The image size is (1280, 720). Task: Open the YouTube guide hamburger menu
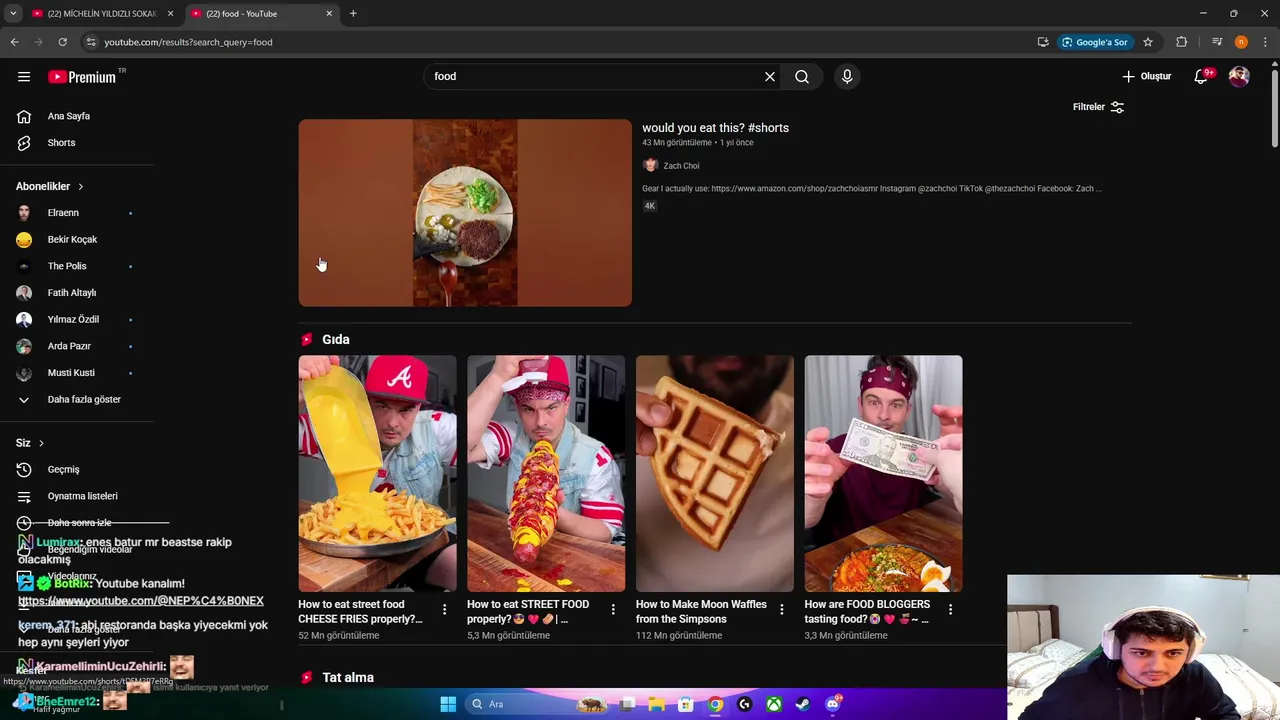coord(24,77)
